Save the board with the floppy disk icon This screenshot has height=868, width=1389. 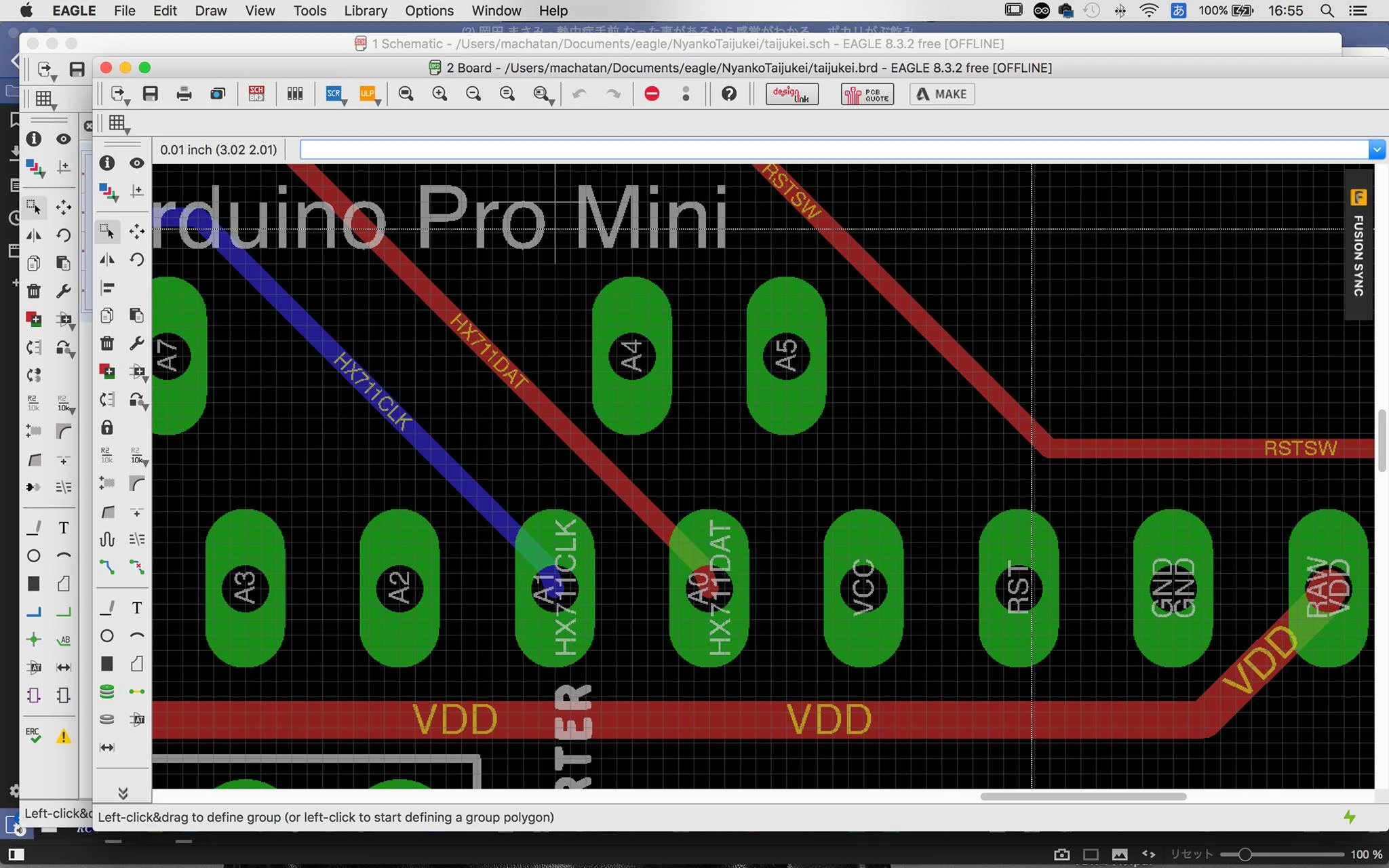[x=151, y=94]
